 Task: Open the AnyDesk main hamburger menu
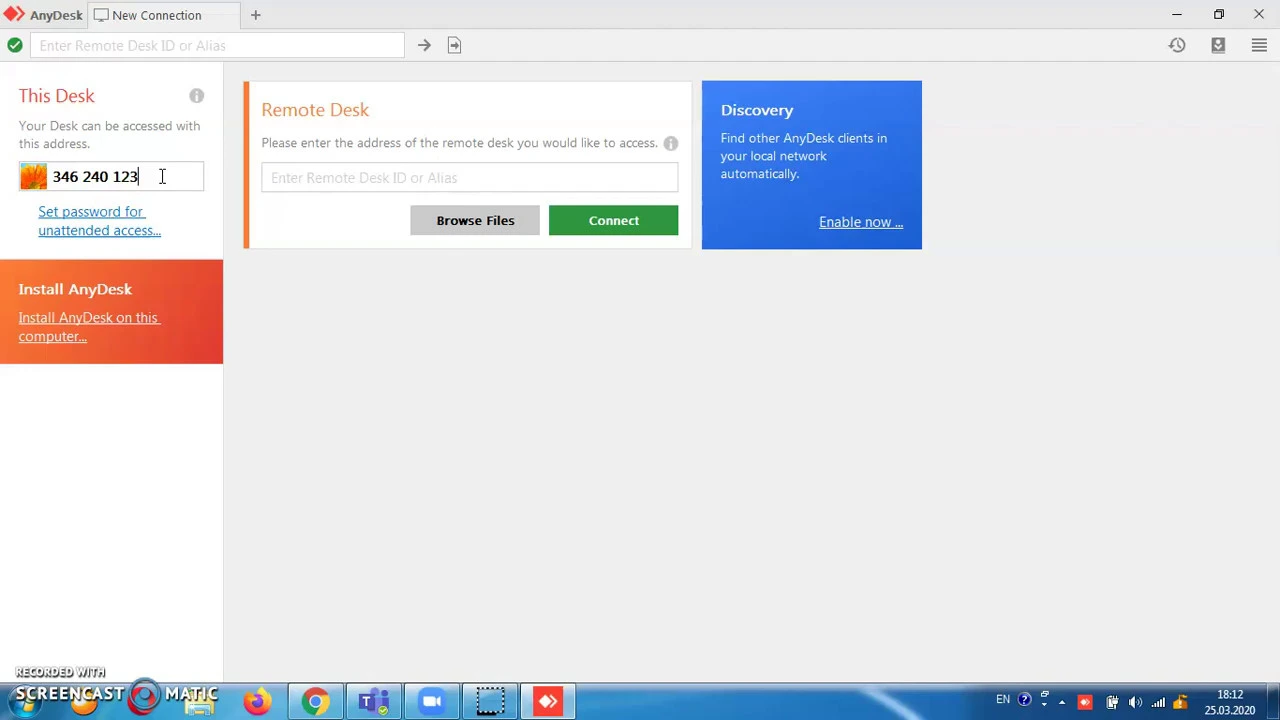[1259, 45]
